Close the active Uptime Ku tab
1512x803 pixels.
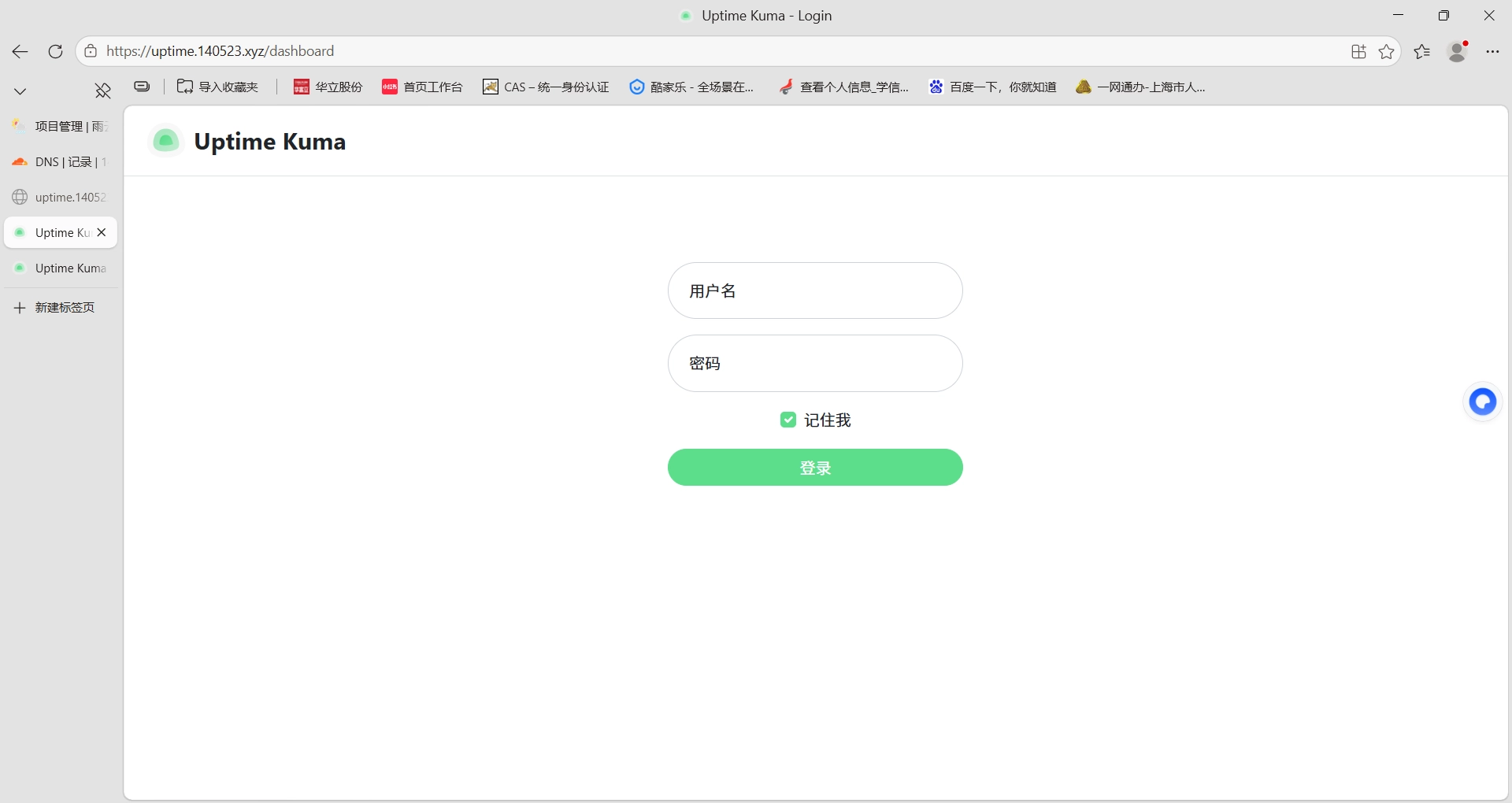coord(102,232)
